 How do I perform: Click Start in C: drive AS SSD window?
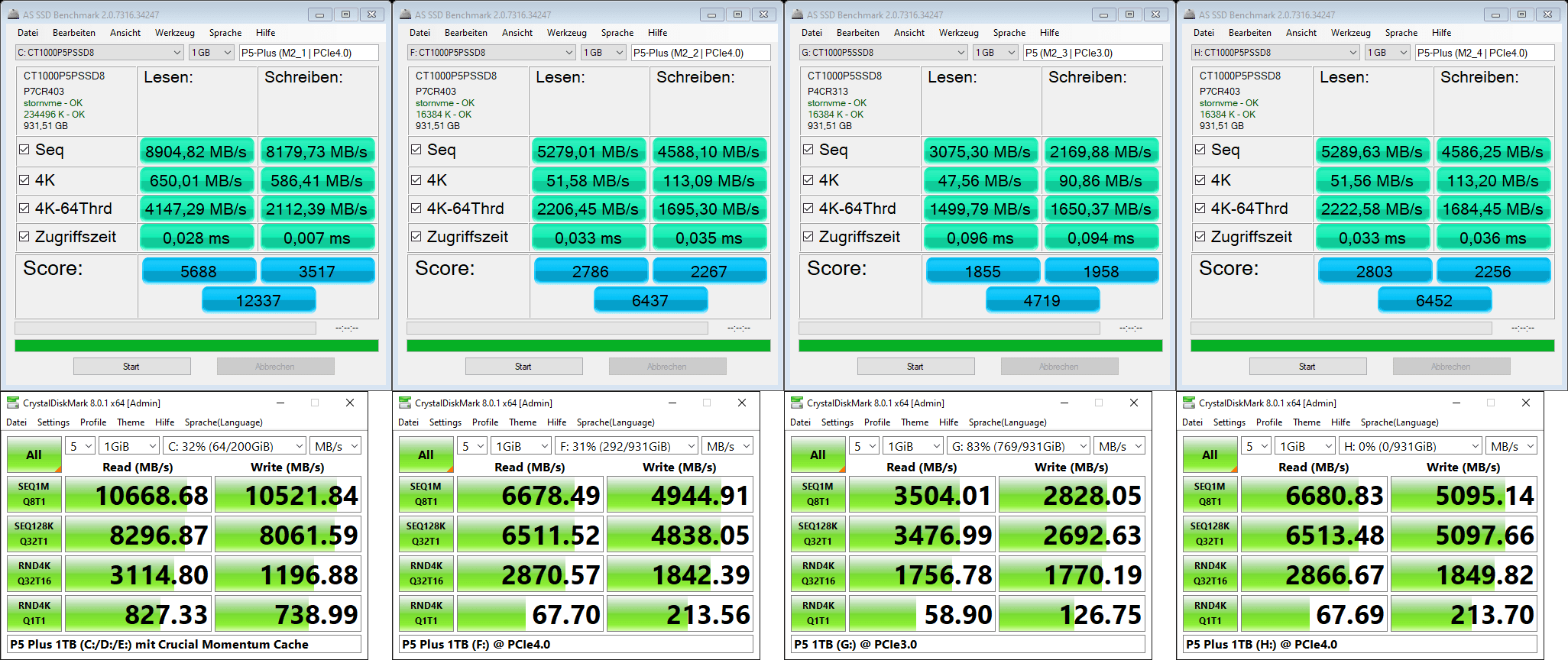point(131,367)
